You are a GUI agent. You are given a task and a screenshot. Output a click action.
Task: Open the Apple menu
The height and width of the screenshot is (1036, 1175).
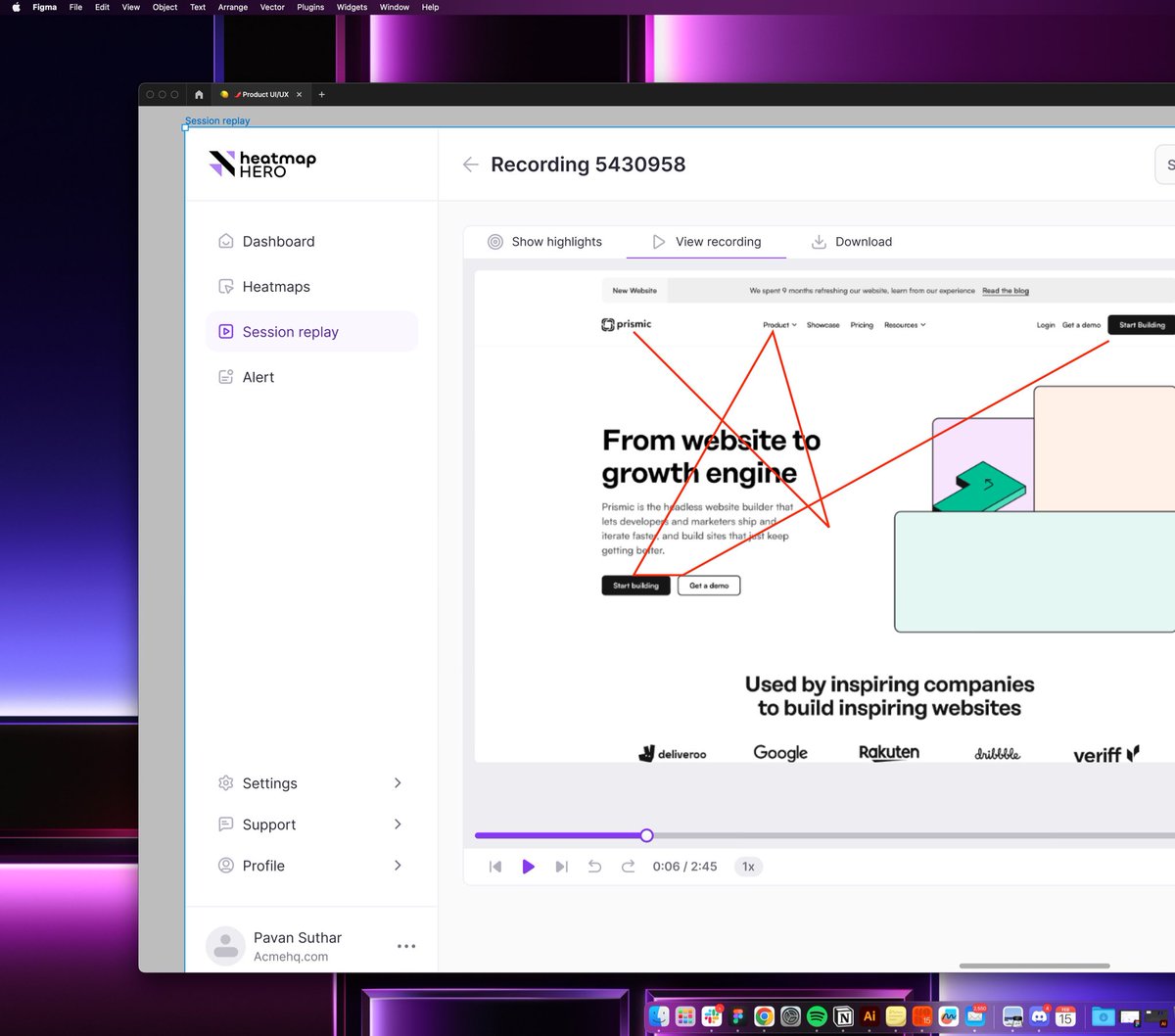16,7
